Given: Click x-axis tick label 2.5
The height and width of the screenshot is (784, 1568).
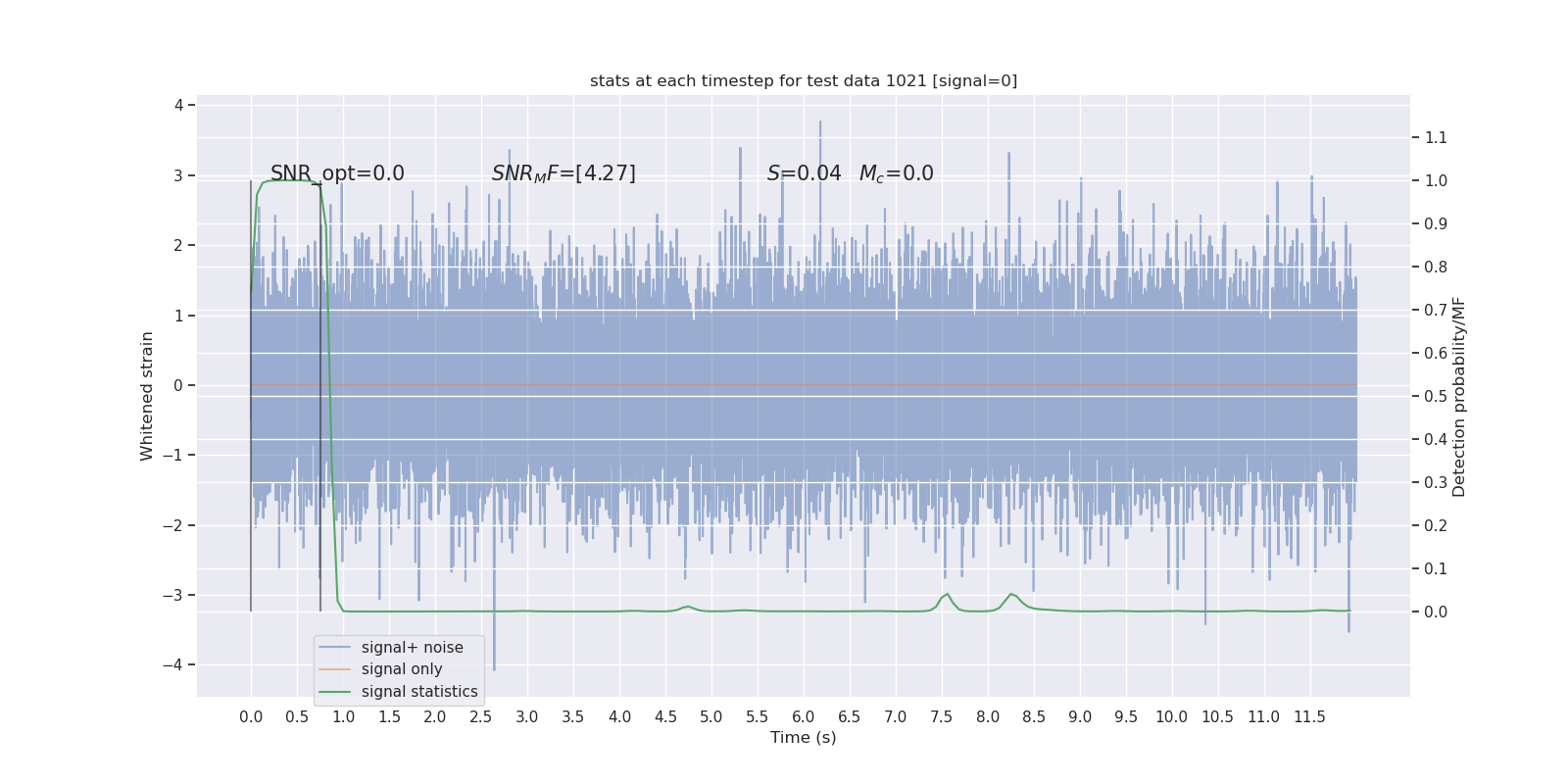Looking at the screenshot, I should coord(481,716).
